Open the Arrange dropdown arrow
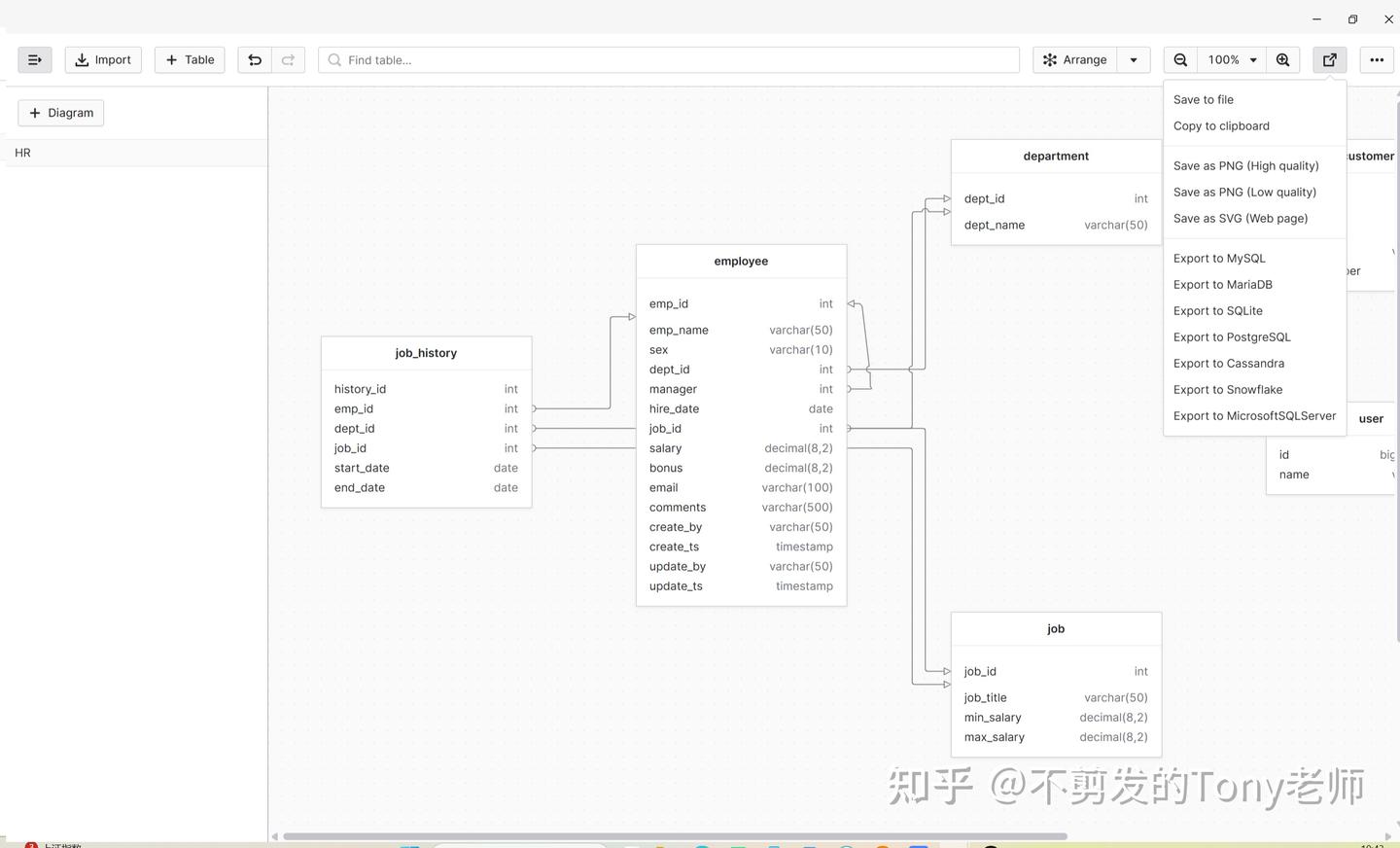The height and width of the screenshot is (848, 1400). point(1132,59)
